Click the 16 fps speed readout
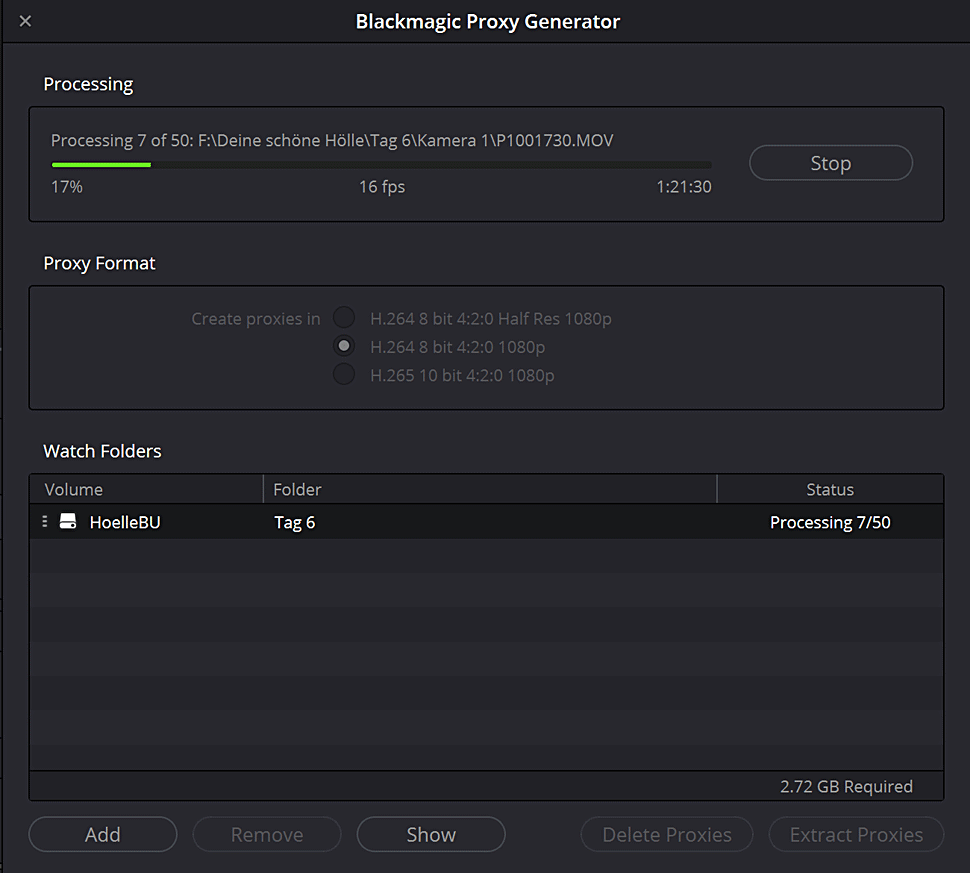 382,187
